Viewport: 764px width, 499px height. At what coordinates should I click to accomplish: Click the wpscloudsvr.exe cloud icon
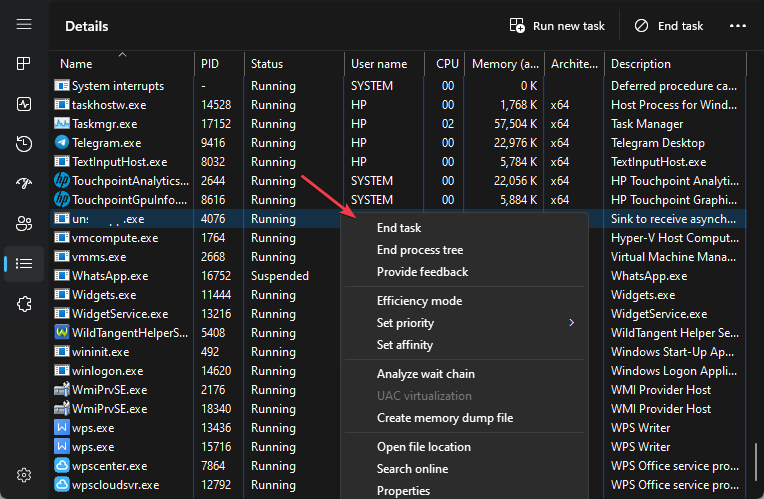tap(62, 484)
